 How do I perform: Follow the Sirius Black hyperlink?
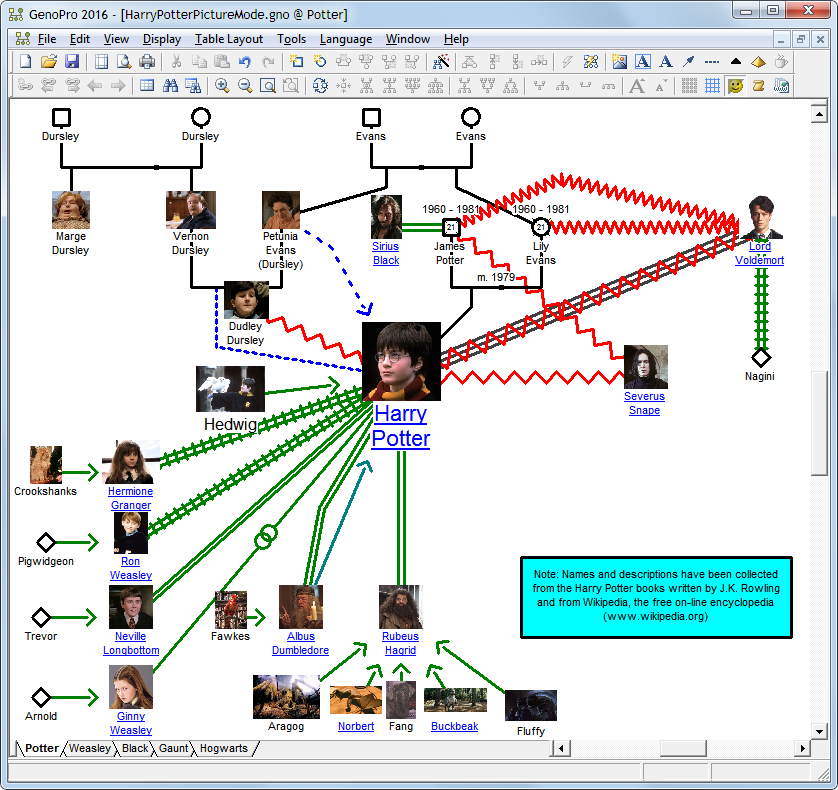pyautogui.click(x=386, y=253)
